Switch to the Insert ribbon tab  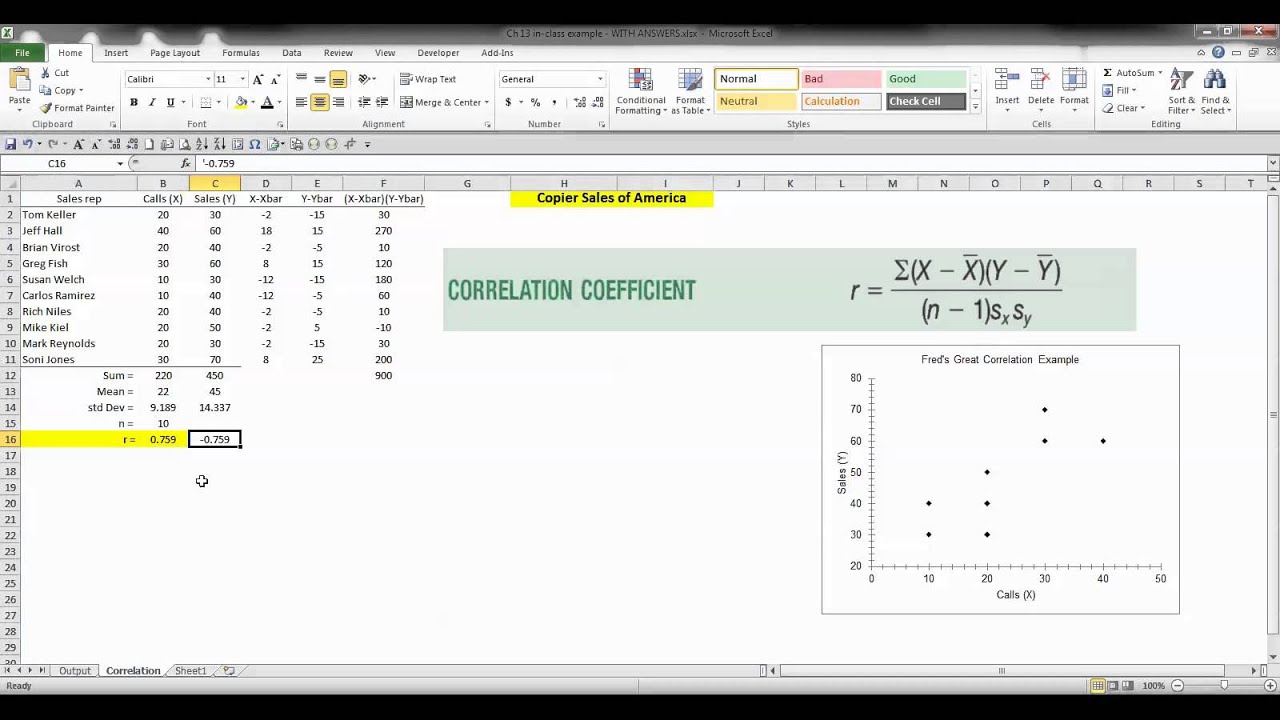click(116, 52)
